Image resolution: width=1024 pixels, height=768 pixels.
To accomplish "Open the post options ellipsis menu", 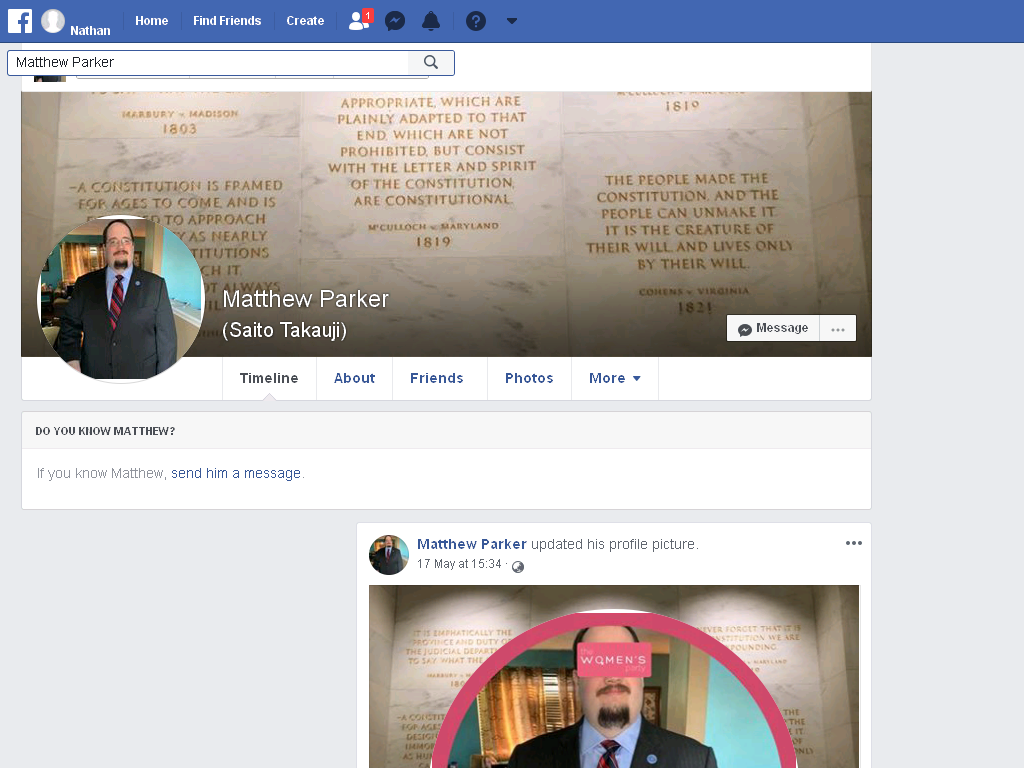I will (854, 543).
